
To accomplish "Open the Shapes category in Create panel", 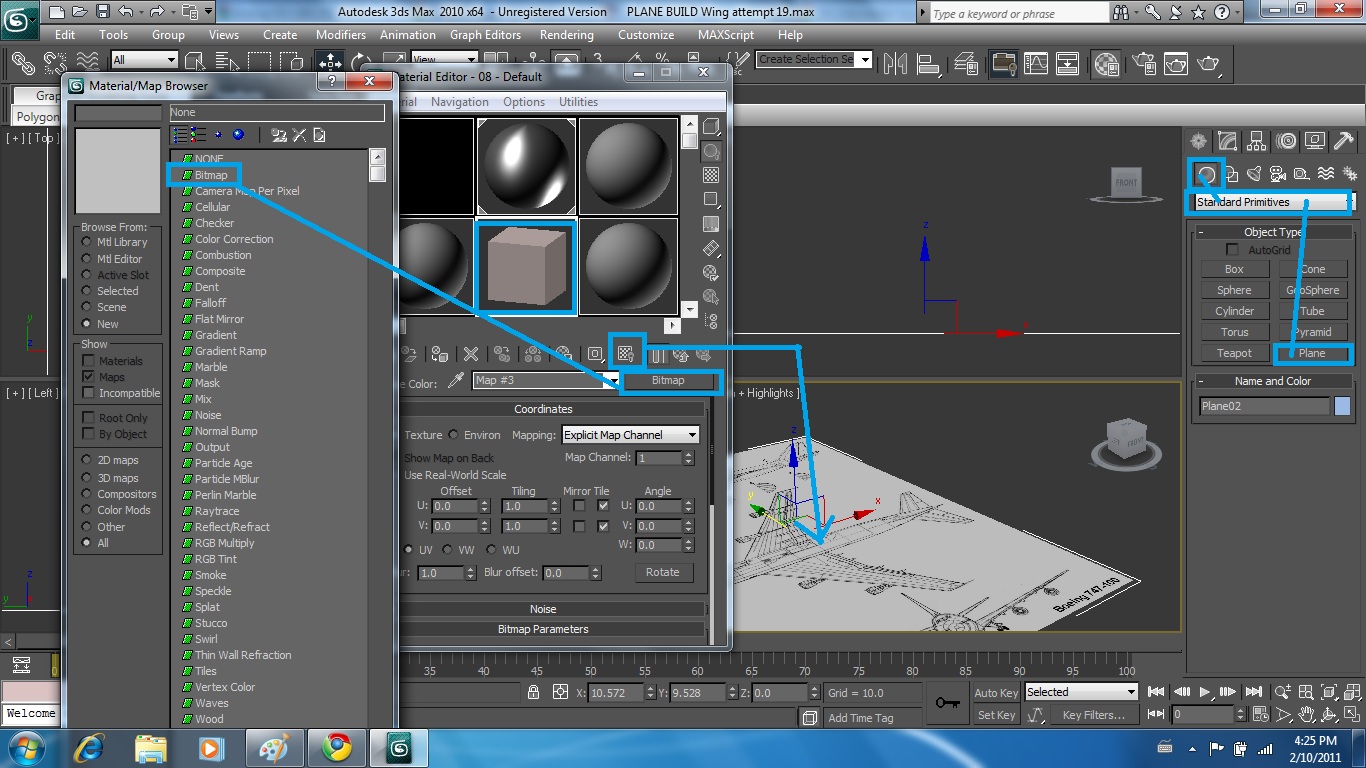I will click(1231, 173).
